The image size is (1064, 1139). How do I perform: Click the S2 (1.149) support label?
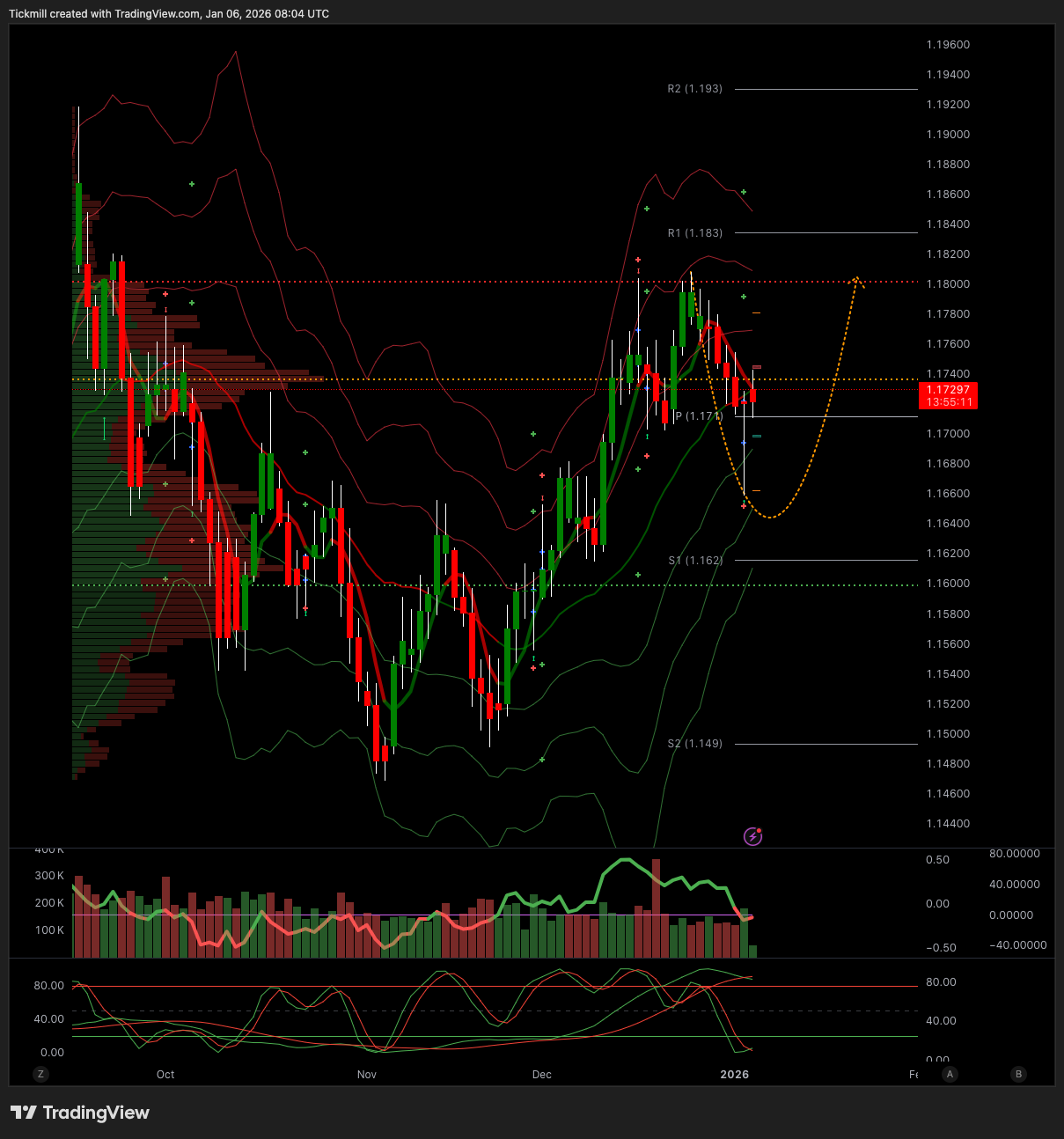[x=694, y=744]
